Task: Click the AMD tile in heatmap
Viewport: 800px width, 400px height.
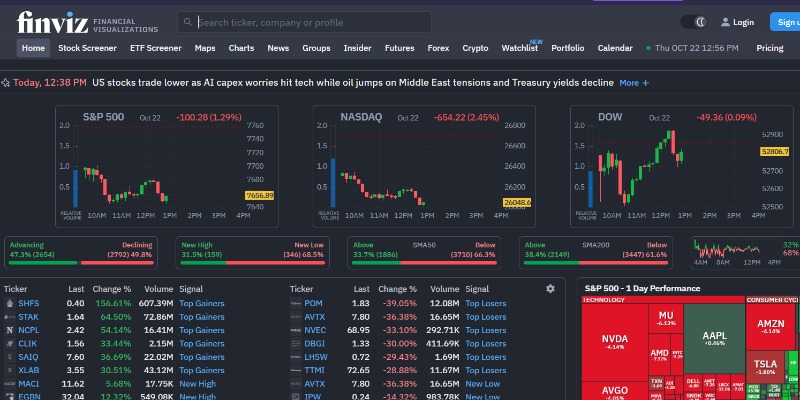Action: 659,355
